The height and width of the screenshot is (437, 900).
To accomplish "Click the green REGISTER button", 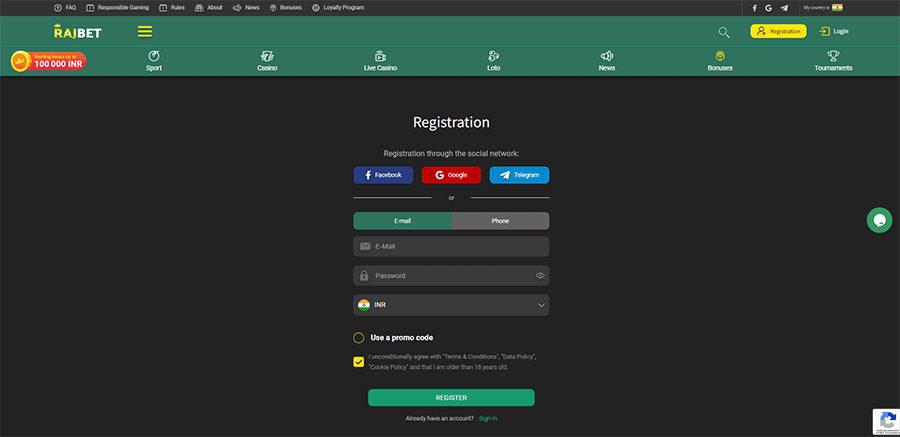I will click(x=451, y=397).
